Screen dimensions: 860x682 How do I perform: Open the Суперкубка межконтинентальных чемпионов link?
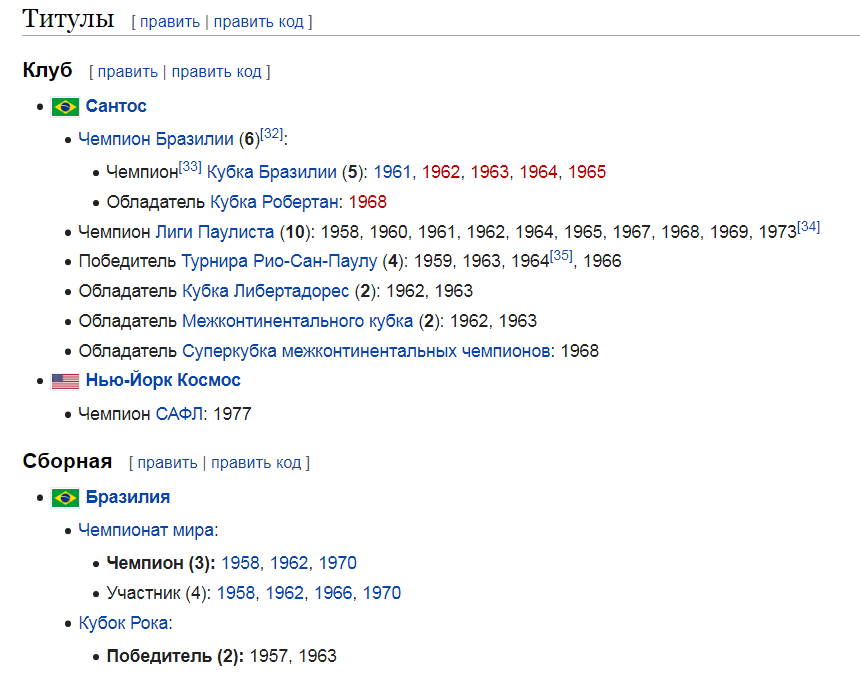coord(367,351)
